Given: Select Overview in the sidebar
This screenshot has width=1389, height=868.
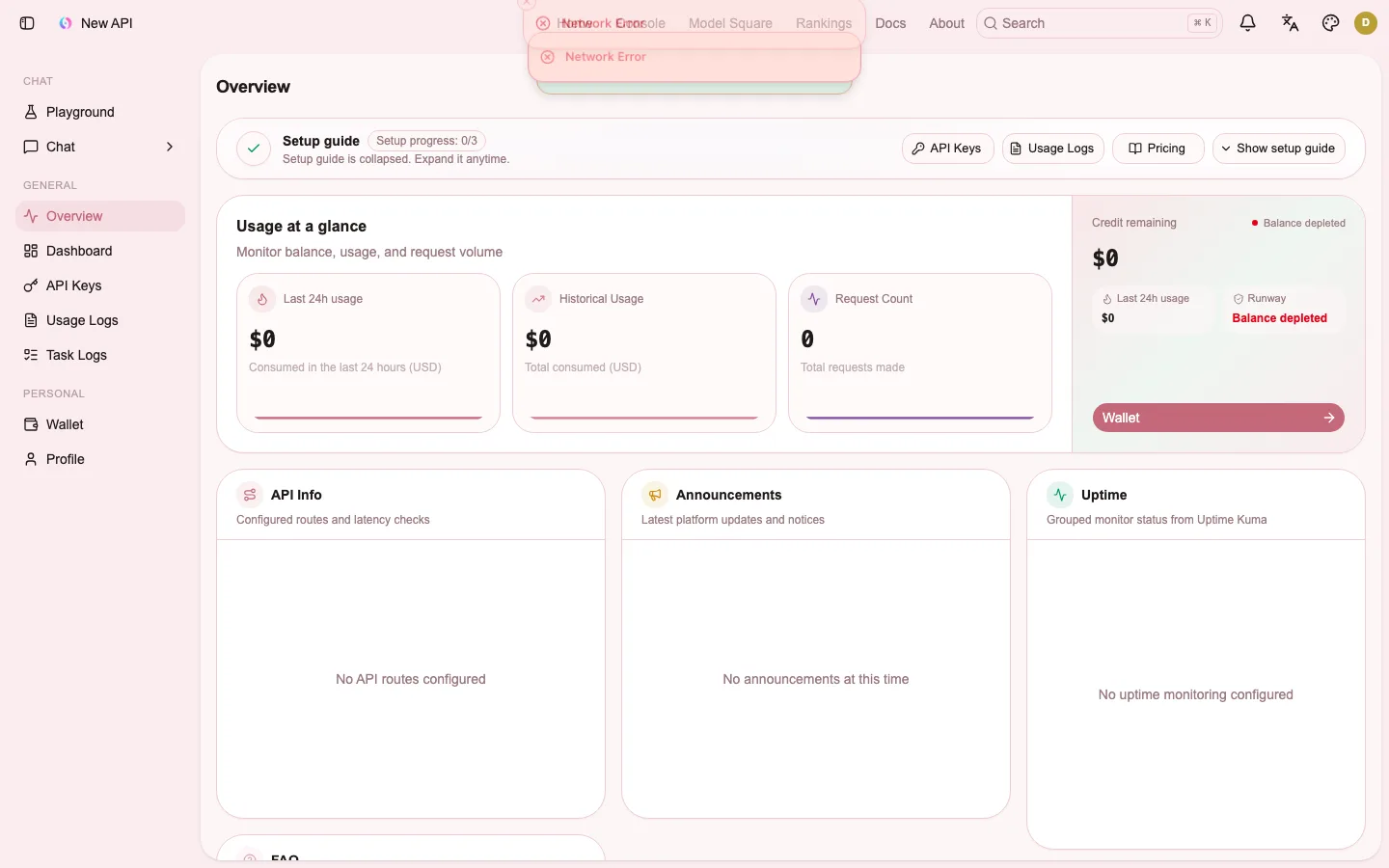Looking at the screenshot, I should tap(100, 216).
